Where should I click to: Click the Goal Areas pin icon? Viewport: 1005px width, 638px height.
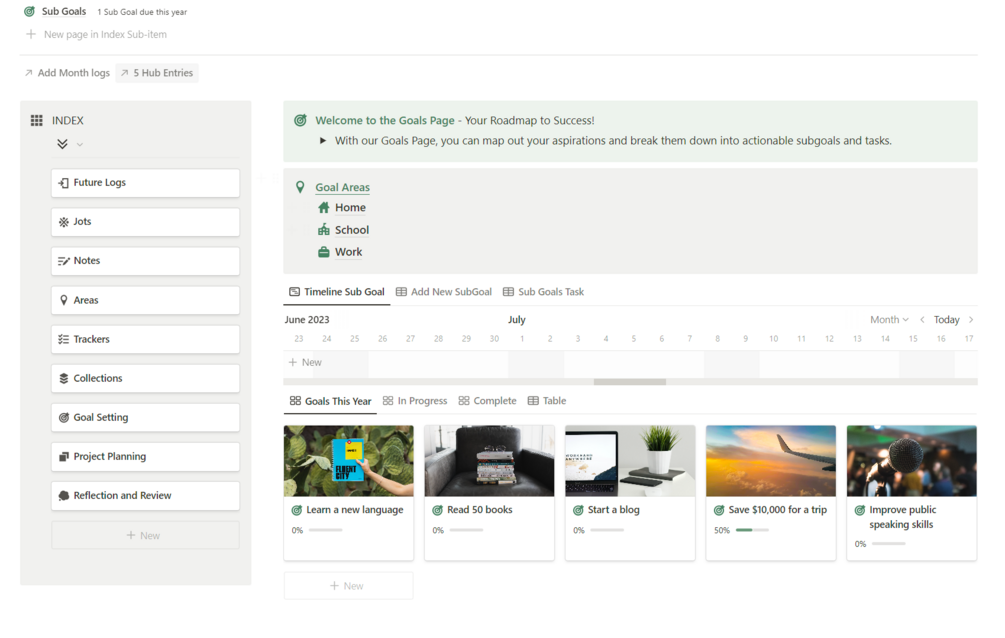[x=300, y=187]
